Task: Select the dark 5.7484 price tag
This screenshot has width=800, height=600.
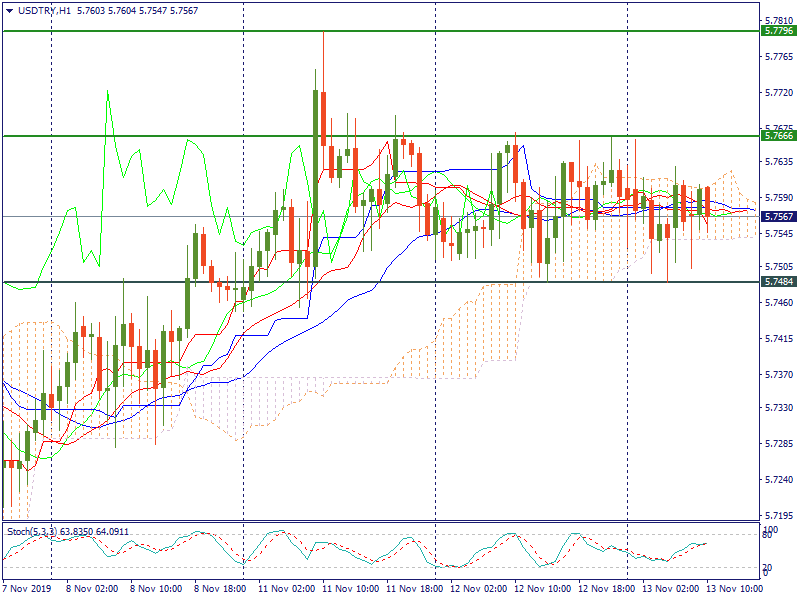Action: pos(778,282)
